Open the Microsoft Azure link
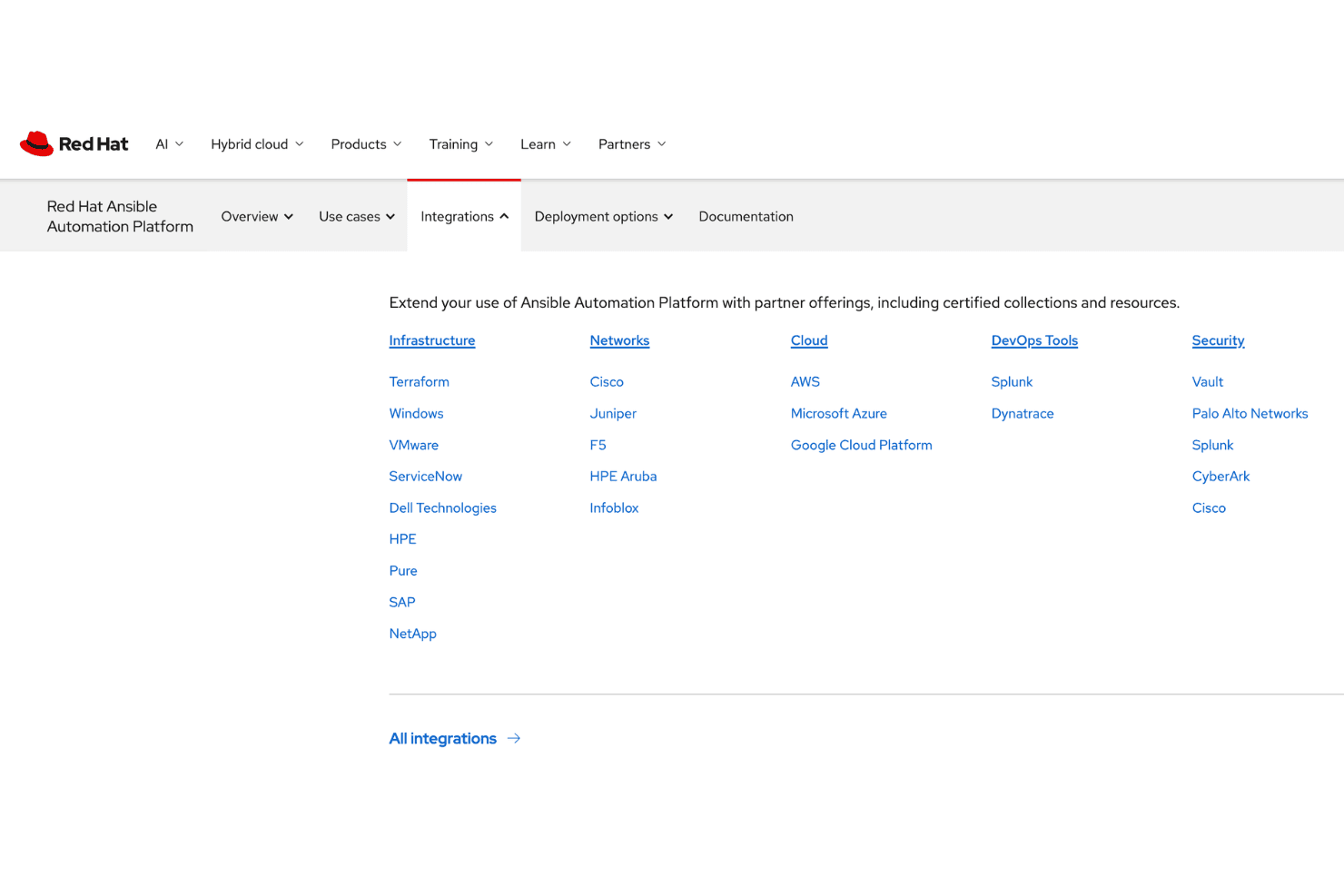Viewport: 1344px width, 896px height. click(x=838, y=413)
